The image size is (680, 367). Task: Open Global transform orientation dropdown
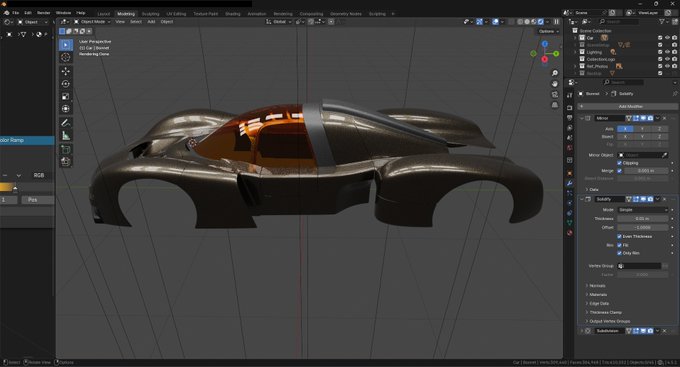click(x=279, y=22)
